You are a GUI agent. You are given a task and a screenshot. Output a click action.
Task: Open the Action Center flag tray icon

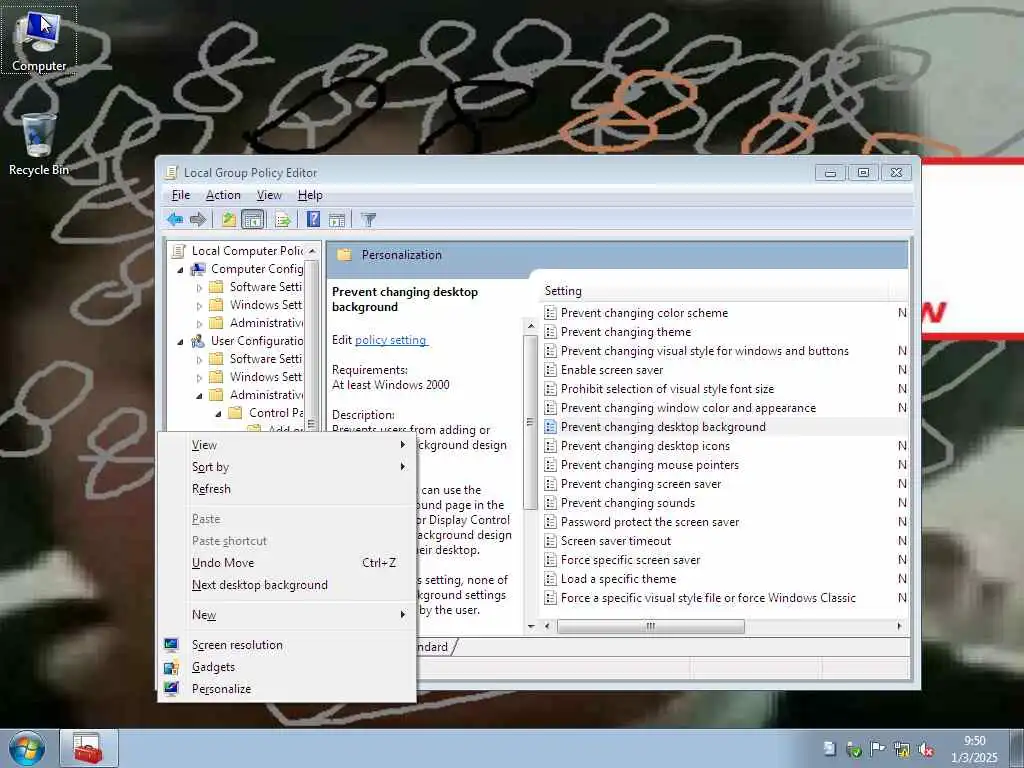[877, 749]
